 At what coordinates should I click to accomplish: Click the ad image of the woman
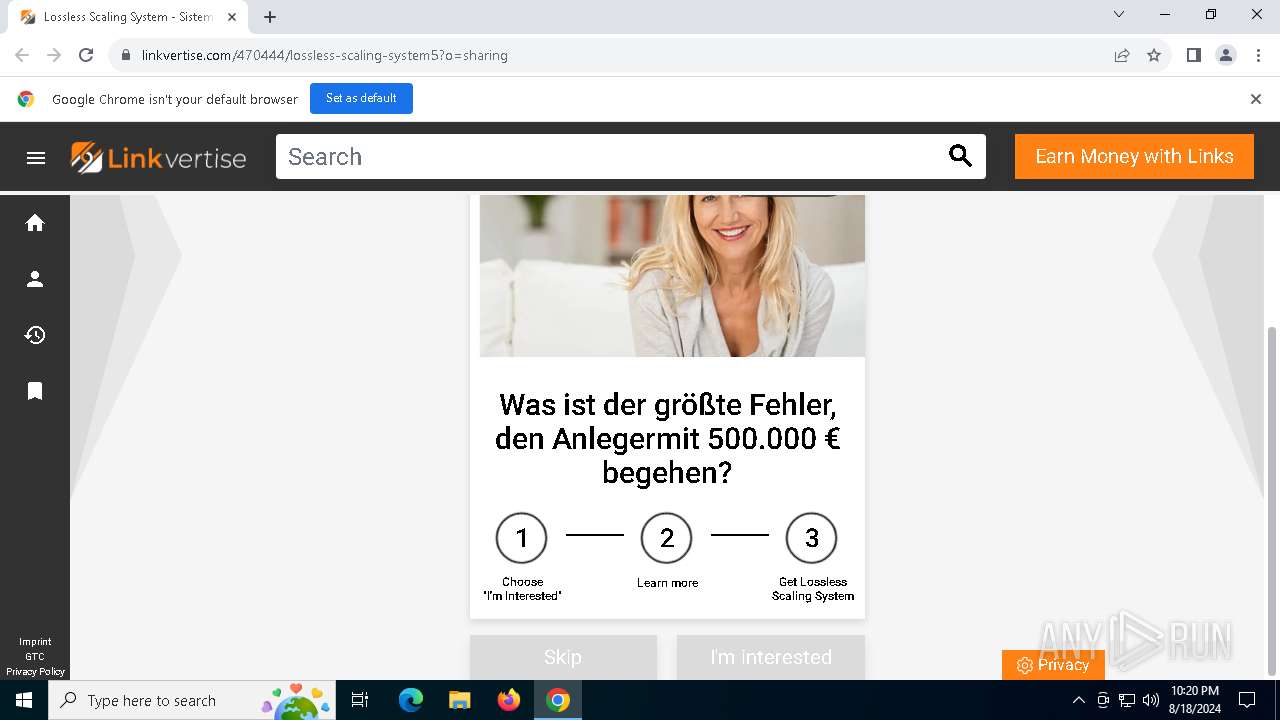[672, 275]
